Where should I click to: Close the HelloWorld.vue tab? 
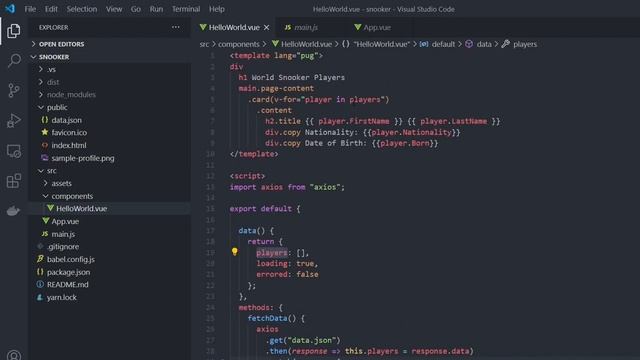pyautogui.click(x=267, y=27)
